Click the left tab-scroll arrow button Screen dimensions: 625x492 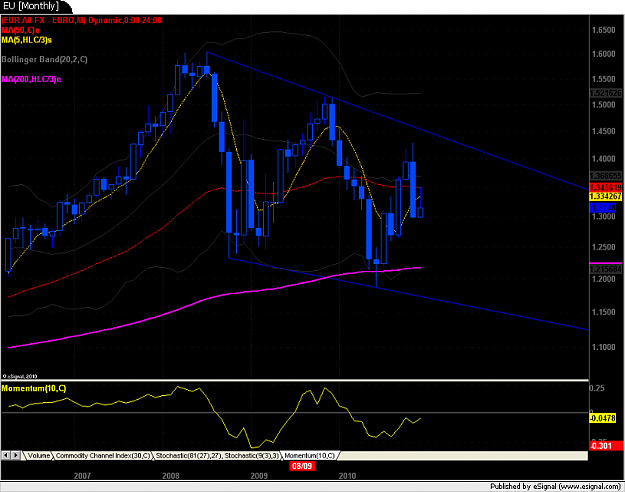click(6, 455)
